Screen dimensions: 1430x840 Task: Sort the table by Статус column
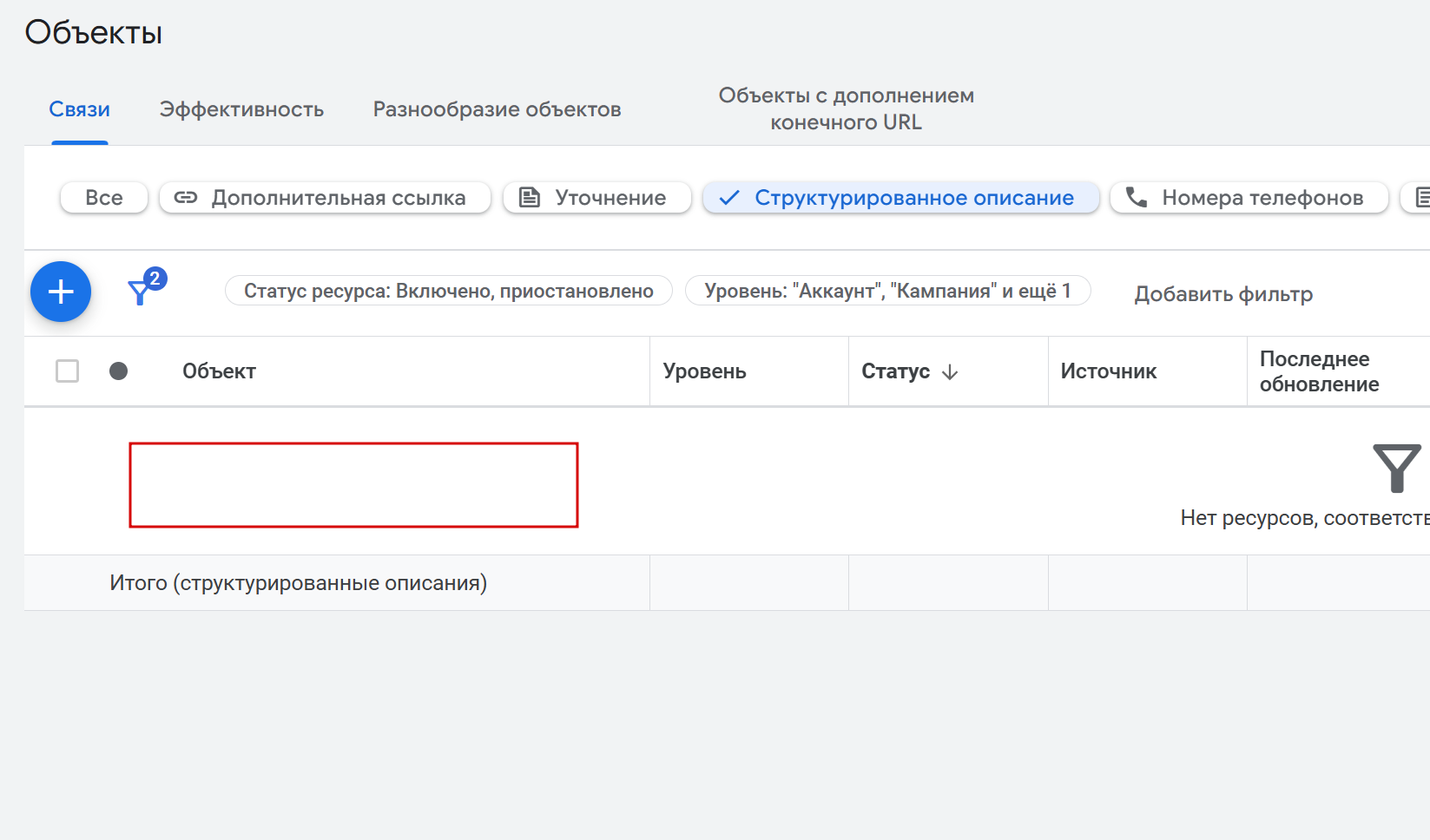[x=895, y=371]
